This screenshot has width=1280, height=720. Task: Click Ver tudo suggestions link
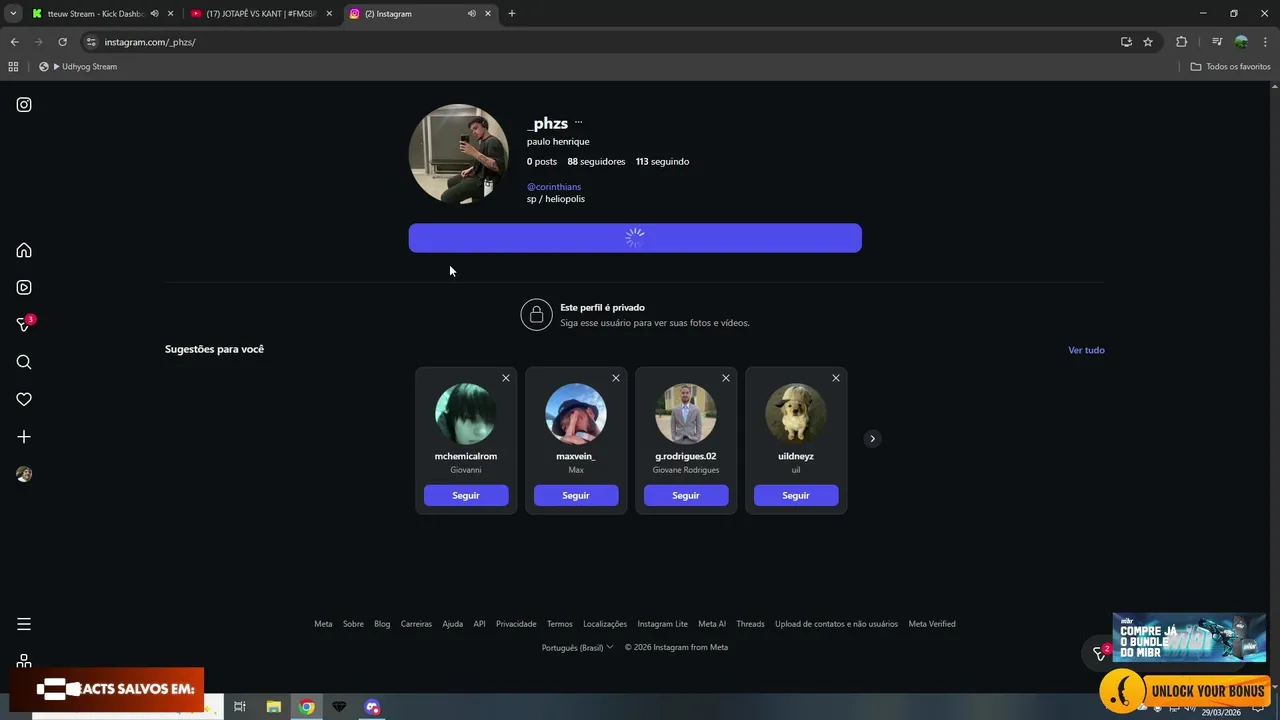click(x=1086, y=350)
